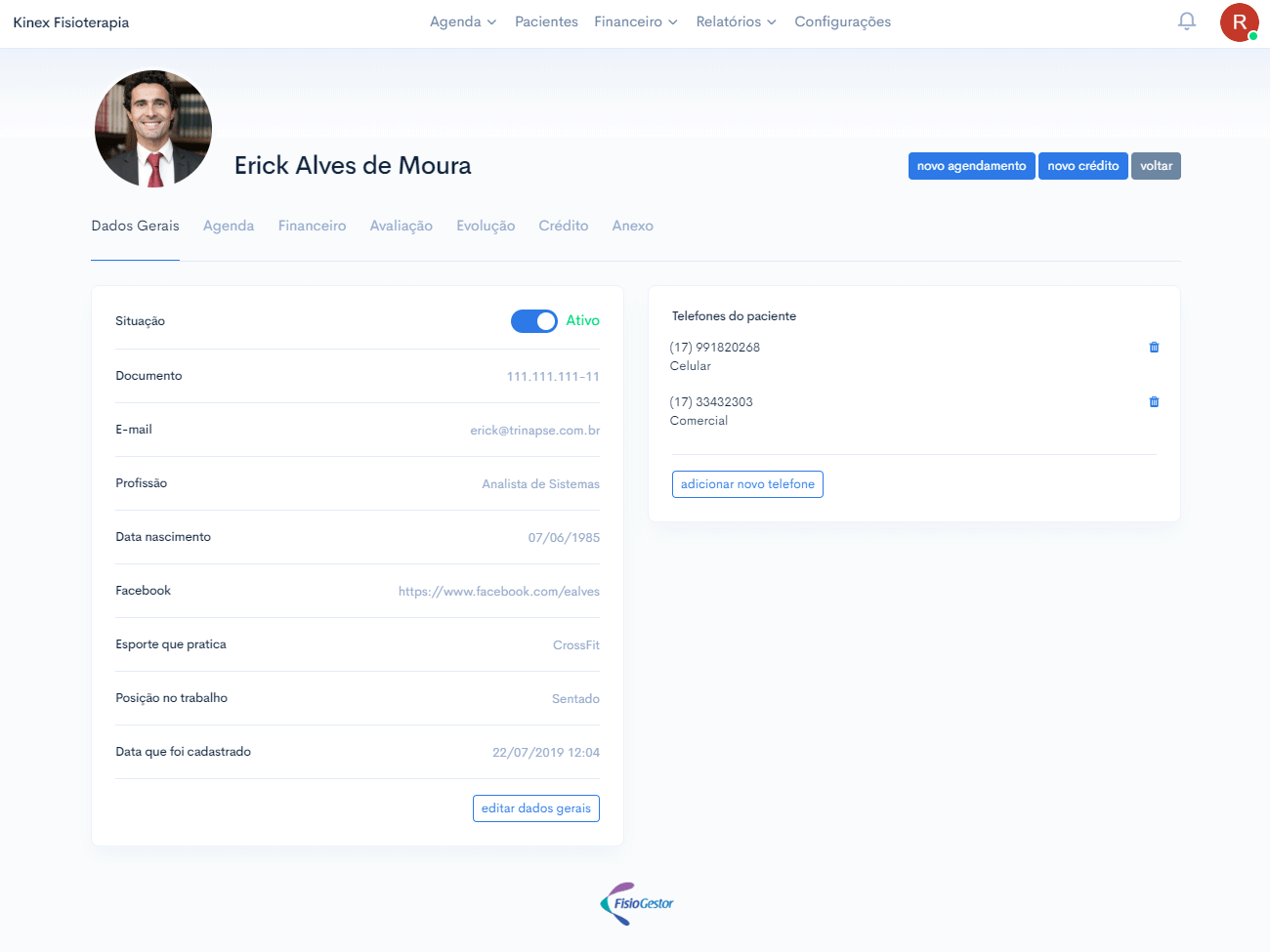Click the phone number (17) 991820268
The height and width of the screenshot is (952, 1270).
pos(715,348)
